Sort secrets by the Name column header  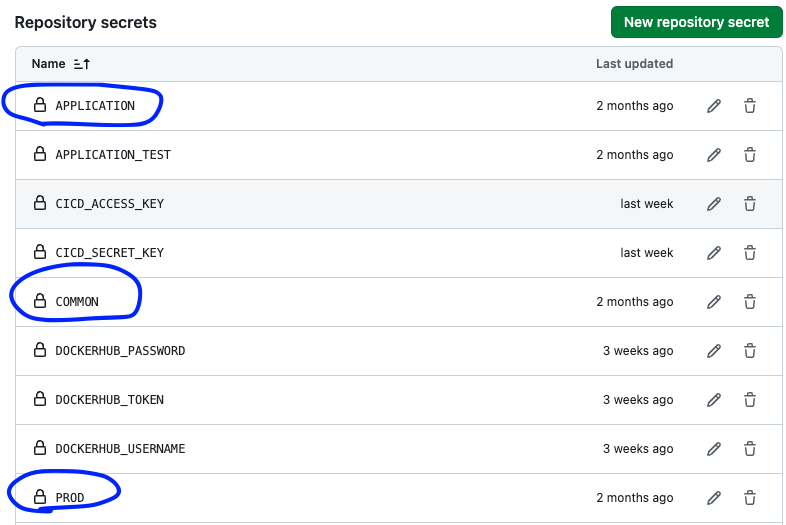click(48, 64)
